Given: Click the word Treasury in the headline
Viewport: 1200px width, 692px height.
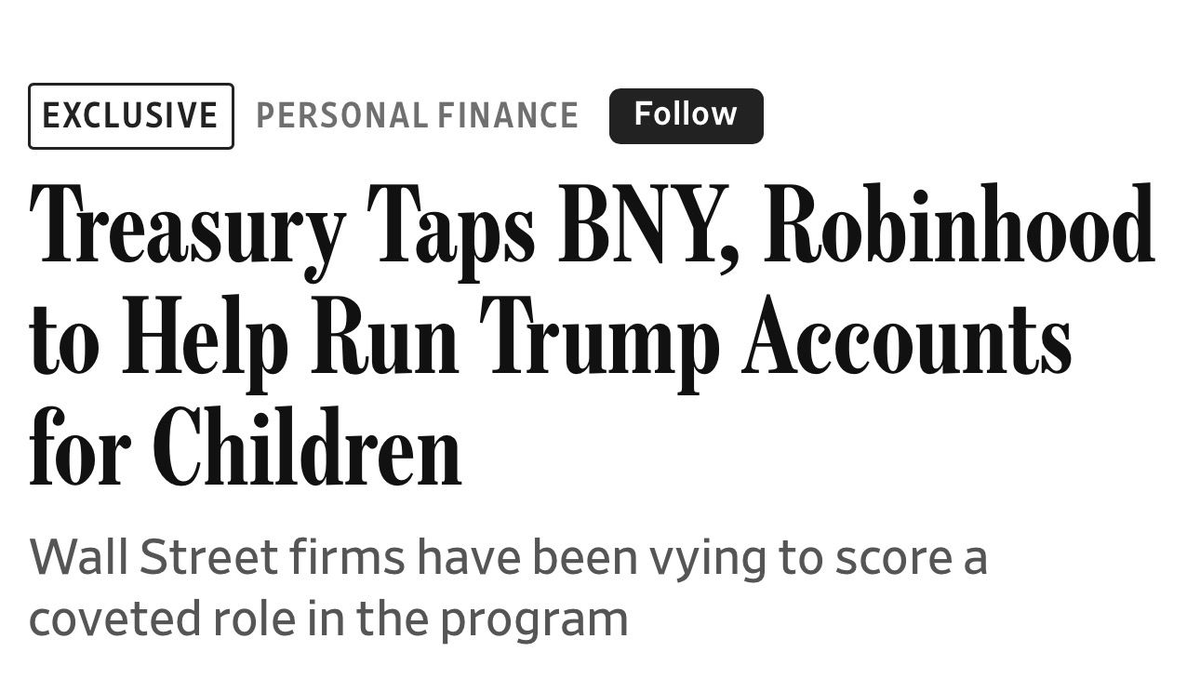Looking at the screenshot, I should pos(186,233).
